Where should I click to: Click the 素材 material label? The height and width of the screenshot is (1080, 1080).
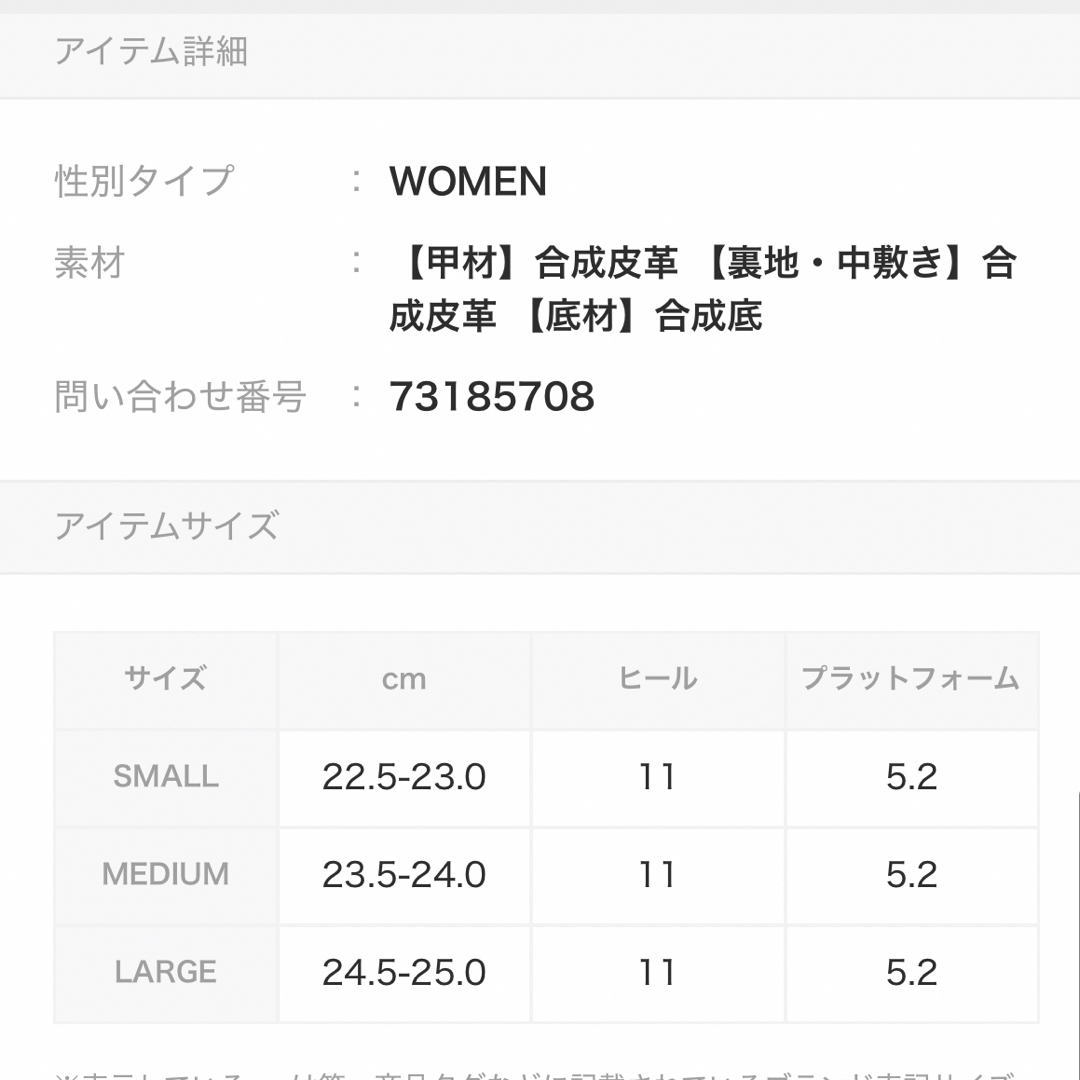90,263
